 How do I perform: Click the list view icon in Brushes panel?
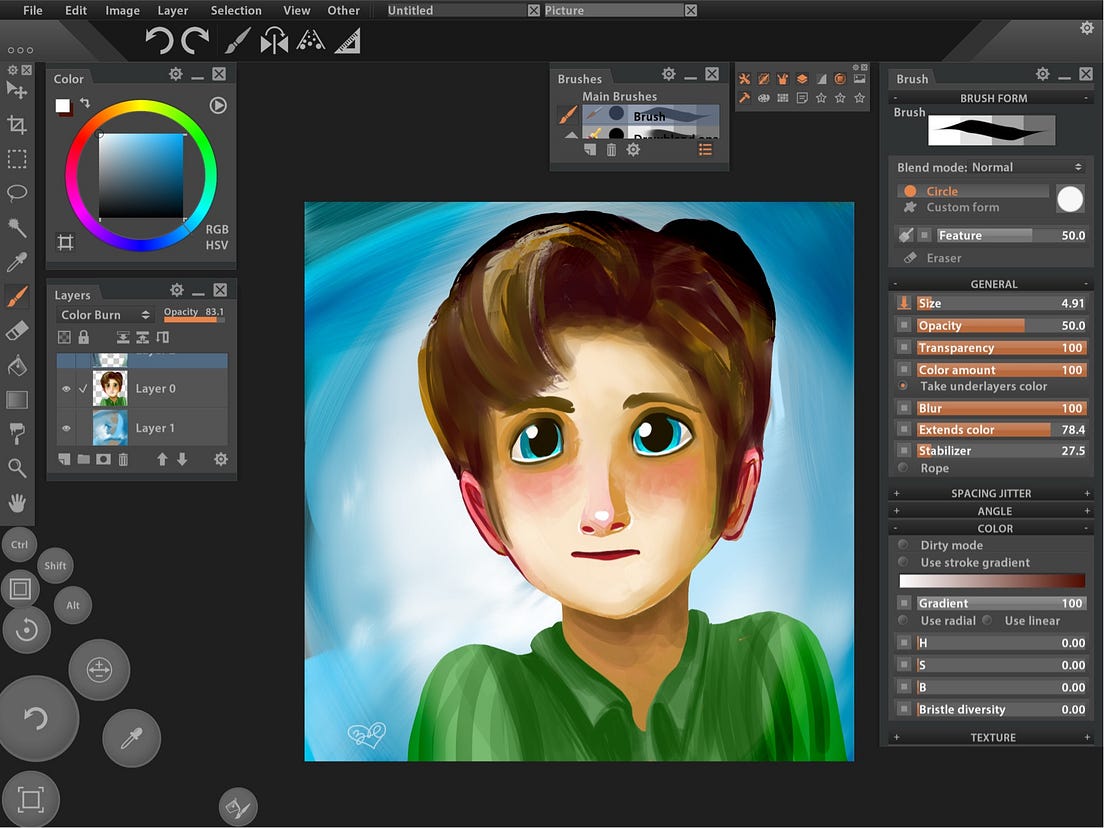(705, 149)
